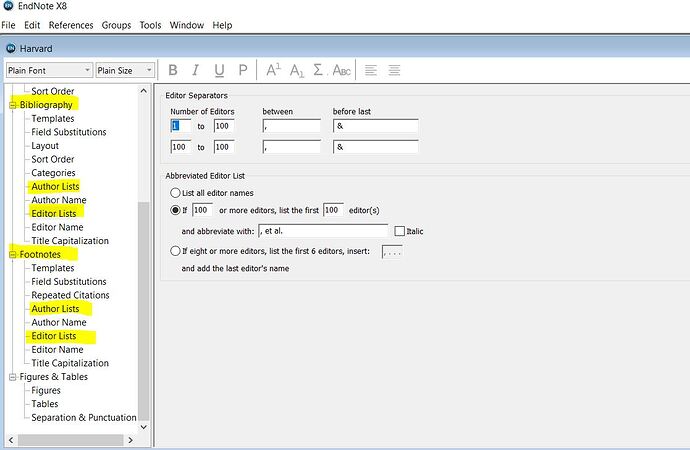The image size is (690, 450).
Task: Apply Subscript formatting icon
Action: pyautogui.click(x=297, y=70)
